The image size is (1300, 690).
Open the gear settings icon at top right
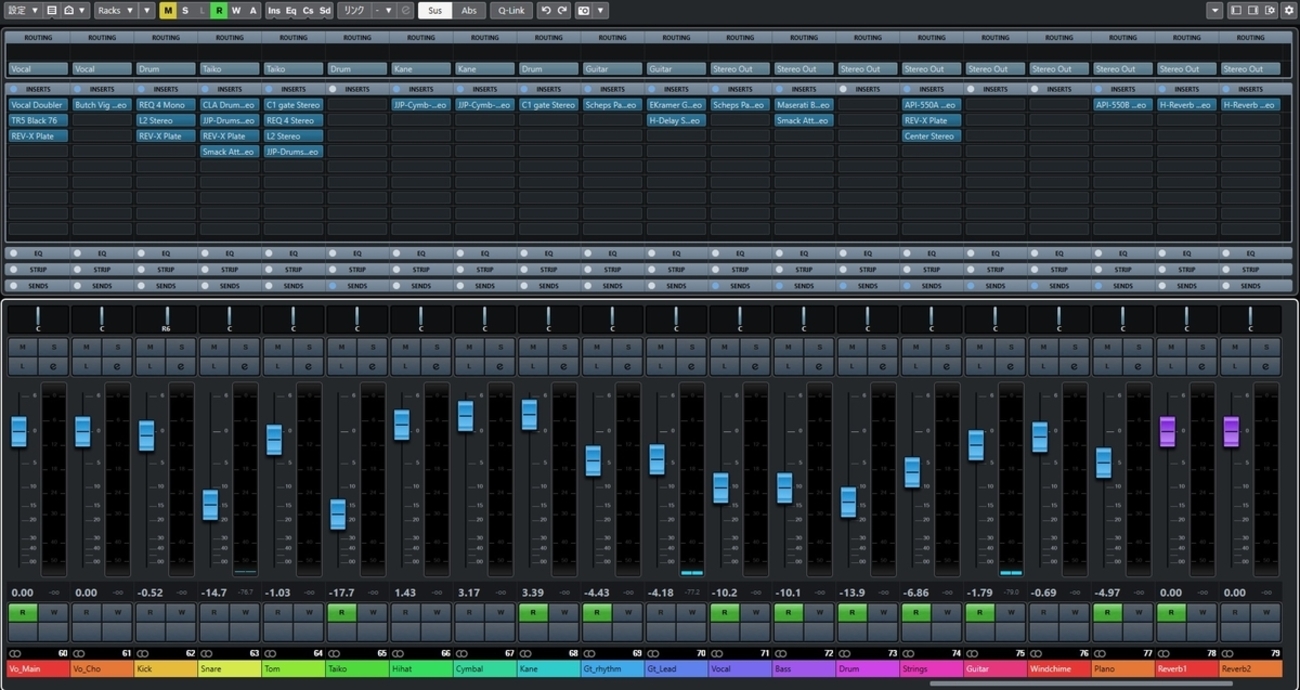(x=1288, y=11)
